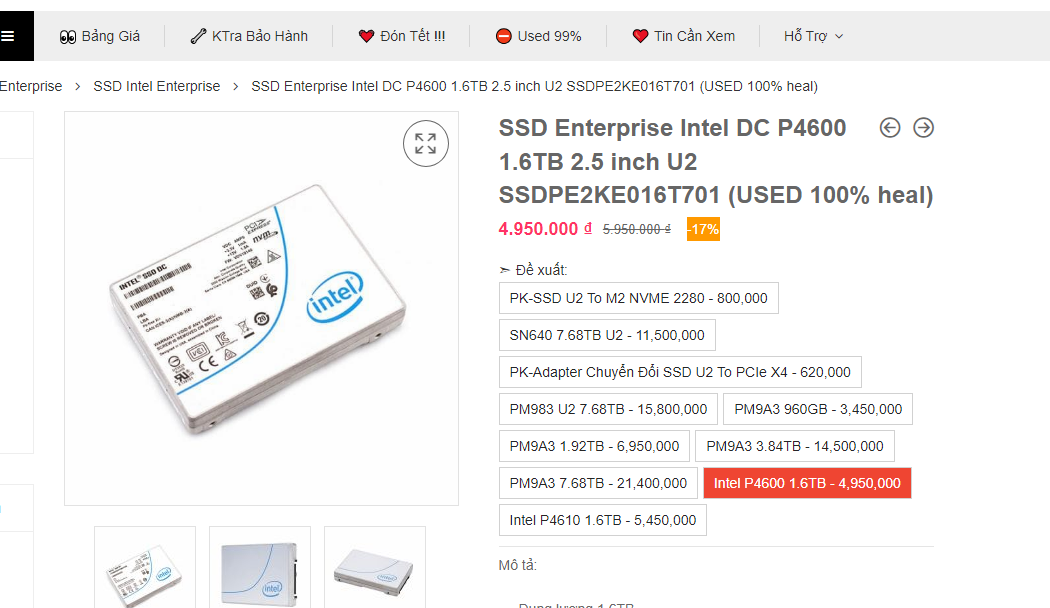The image size is (1050, 608).
Task: Open the hamburger menu icon
Action: click(8, 36)
